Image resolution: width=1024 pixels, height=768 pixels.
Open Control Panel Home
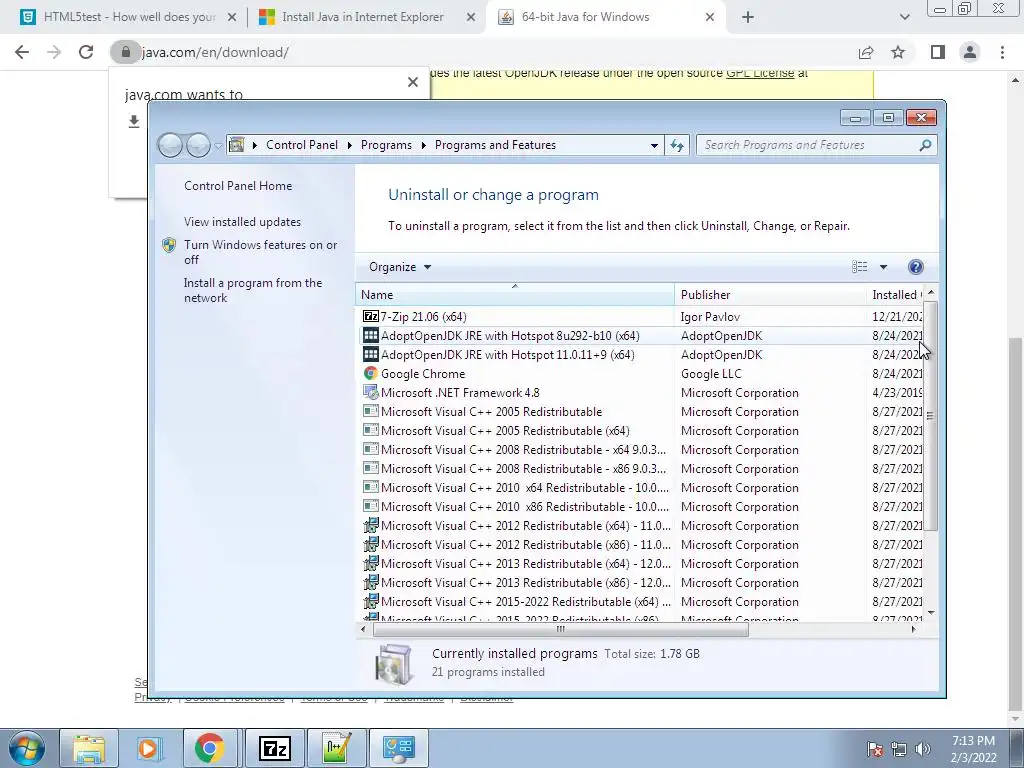238,185
